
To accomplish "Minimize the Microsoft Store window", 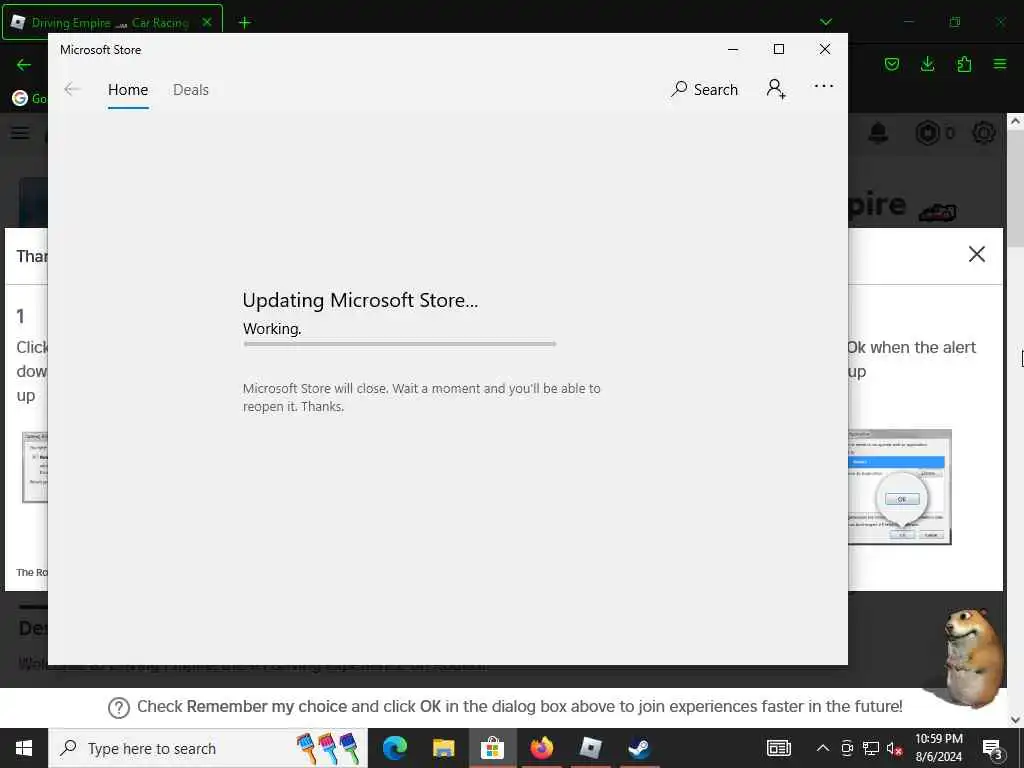I will point(733,50).
